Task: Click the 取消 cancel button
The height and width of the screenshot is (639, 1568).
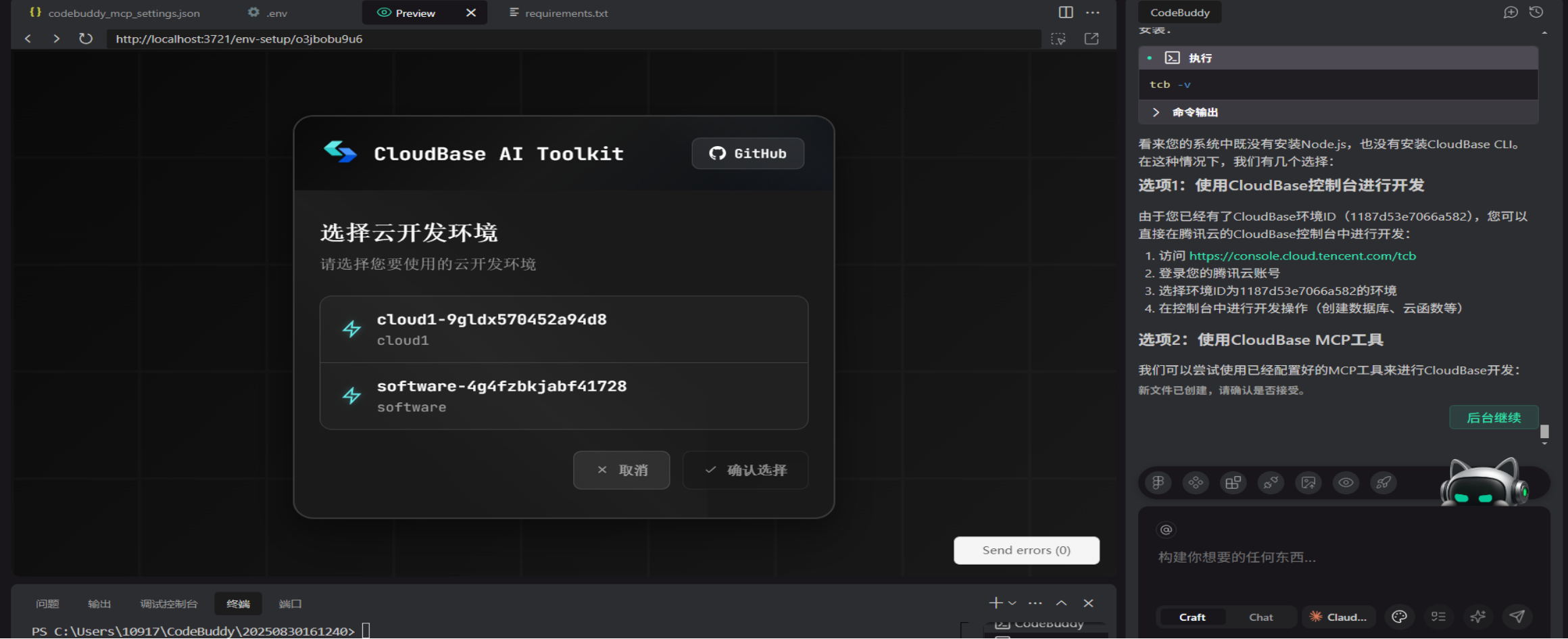Action: (622, 470)
